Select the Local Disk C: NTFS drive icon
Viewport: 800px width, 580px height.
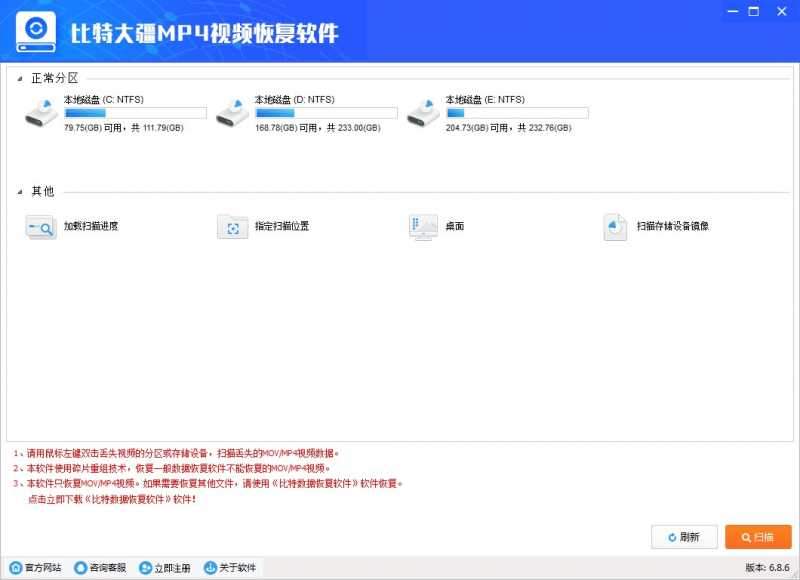(x=41, y=113)
